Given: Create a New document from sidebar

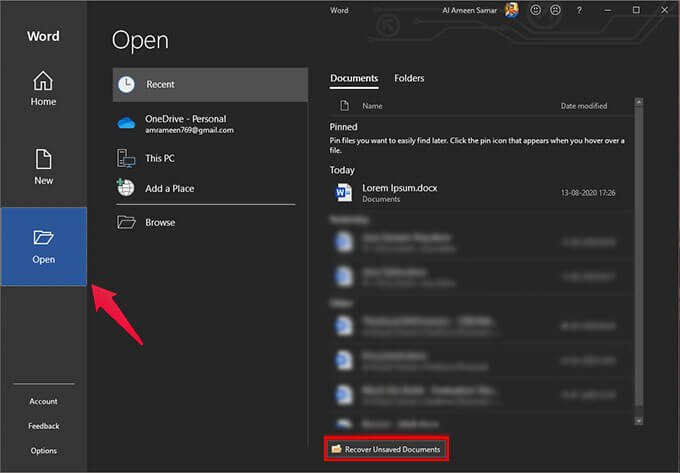Looking at the screenshot, I should [x=43, y=167].
